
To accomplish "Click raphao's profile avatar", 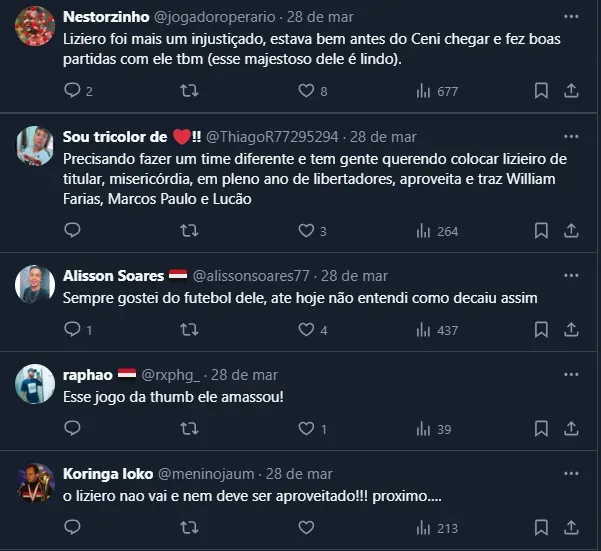I will click(x=35, y=384).
